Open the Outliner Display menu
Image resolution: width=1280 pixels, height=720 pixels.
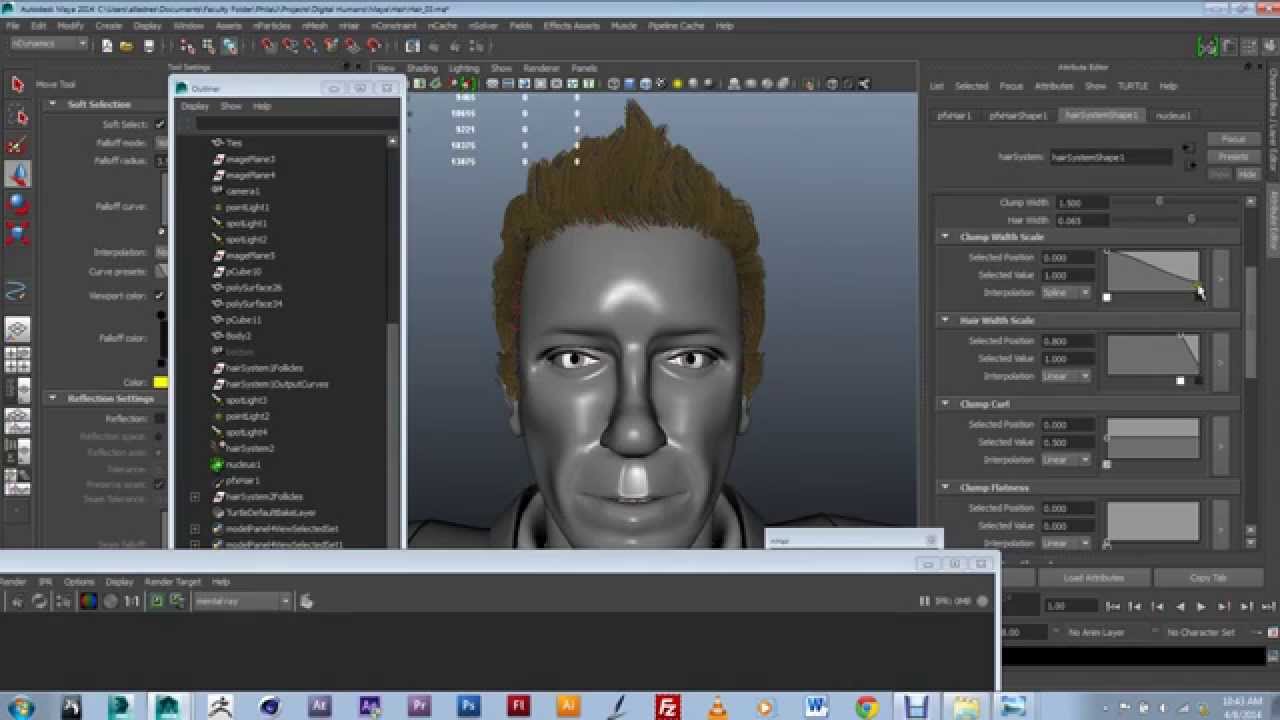point(195,106)
